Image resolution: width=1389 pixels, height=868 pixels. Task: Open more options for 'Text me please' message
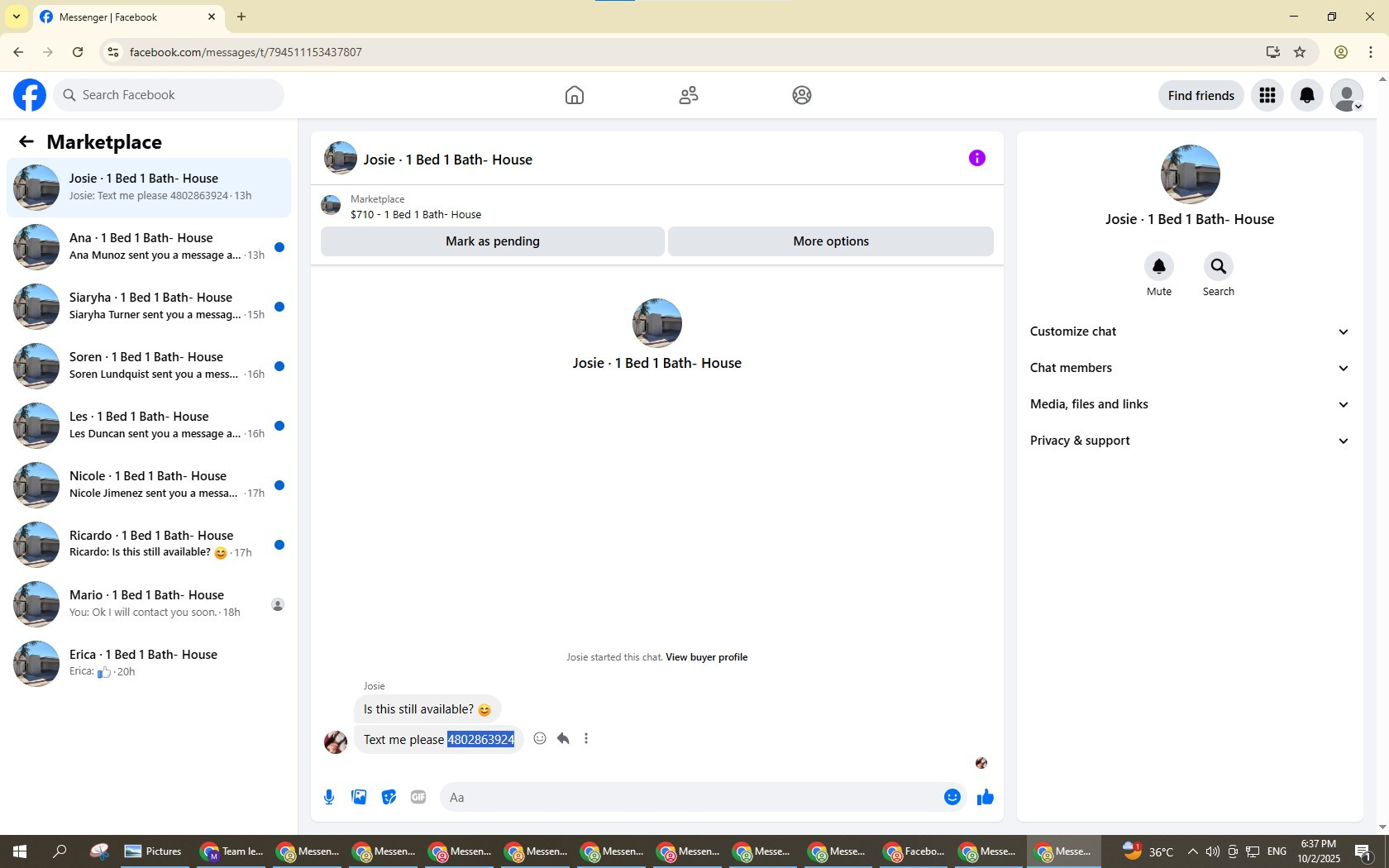pos(586,738)
